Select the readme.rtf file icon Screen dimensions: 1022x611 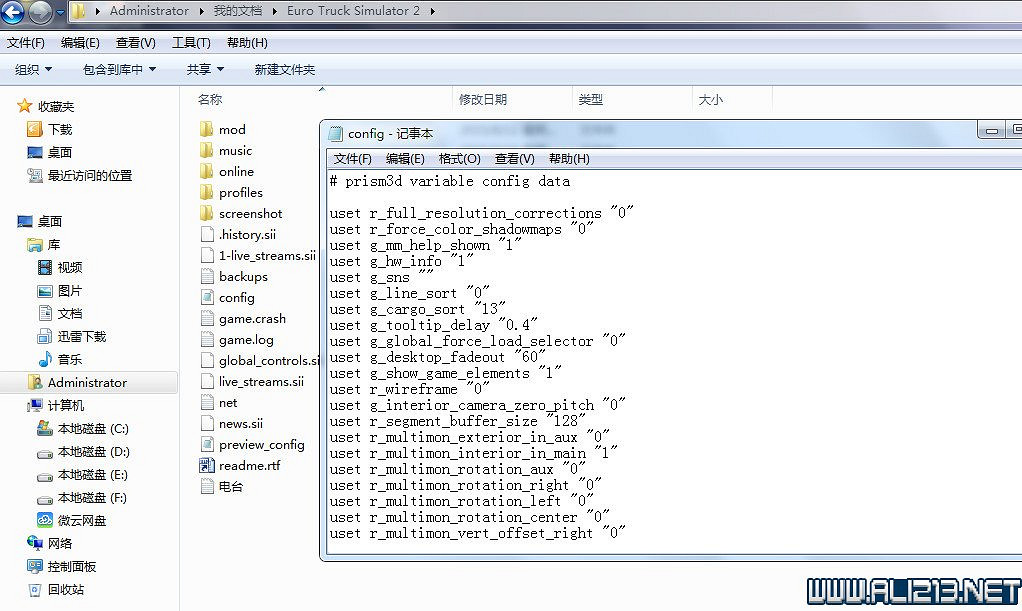point(207,465)
